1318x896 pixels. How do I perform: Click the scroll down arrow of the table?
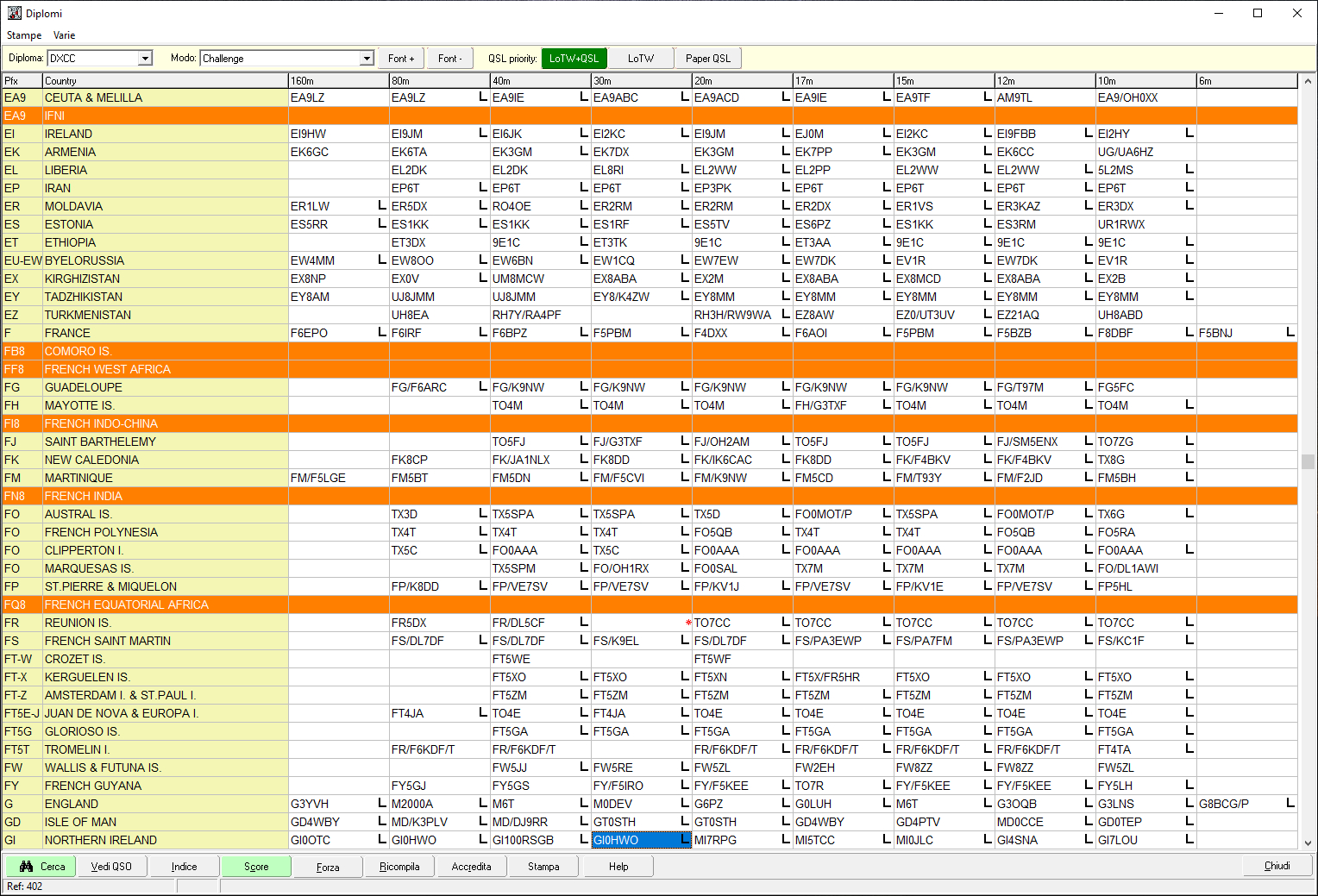1308,843
